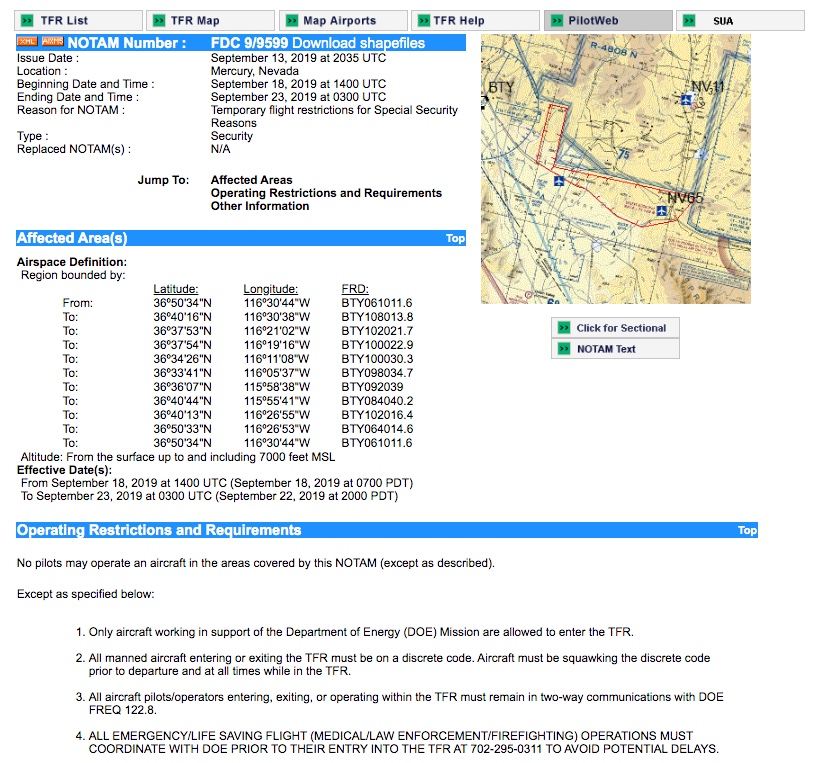Jump to Operating Restrictions and Requirements
The width and height of the screenshot is (814, 763).
(326, 193)
